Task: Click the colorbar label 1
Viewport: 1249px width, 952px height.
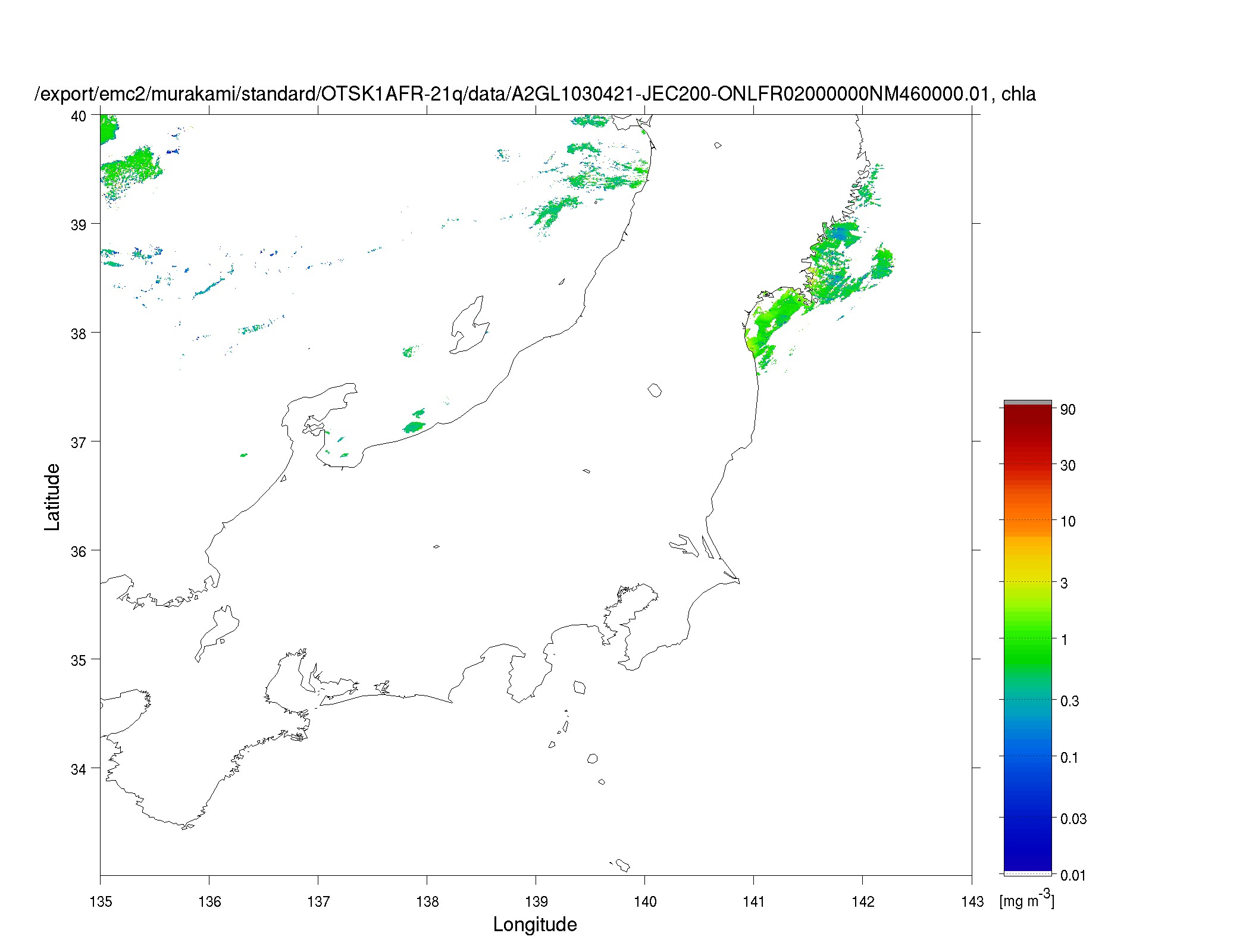Action: [x=1065, y=640]
